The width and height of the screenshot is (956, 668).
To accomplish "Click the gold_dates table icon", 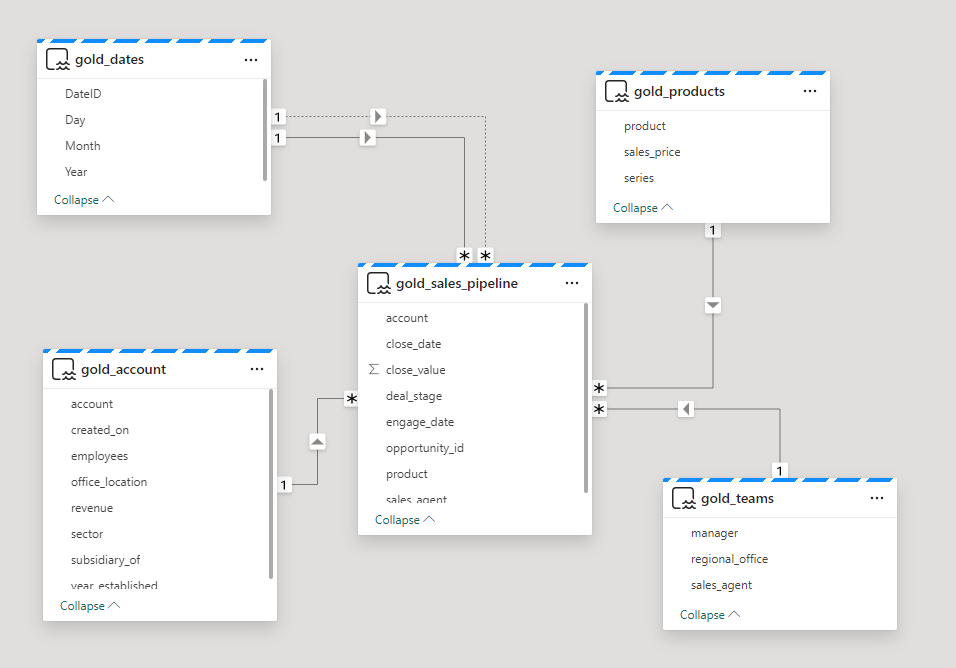I will [57, 59].
